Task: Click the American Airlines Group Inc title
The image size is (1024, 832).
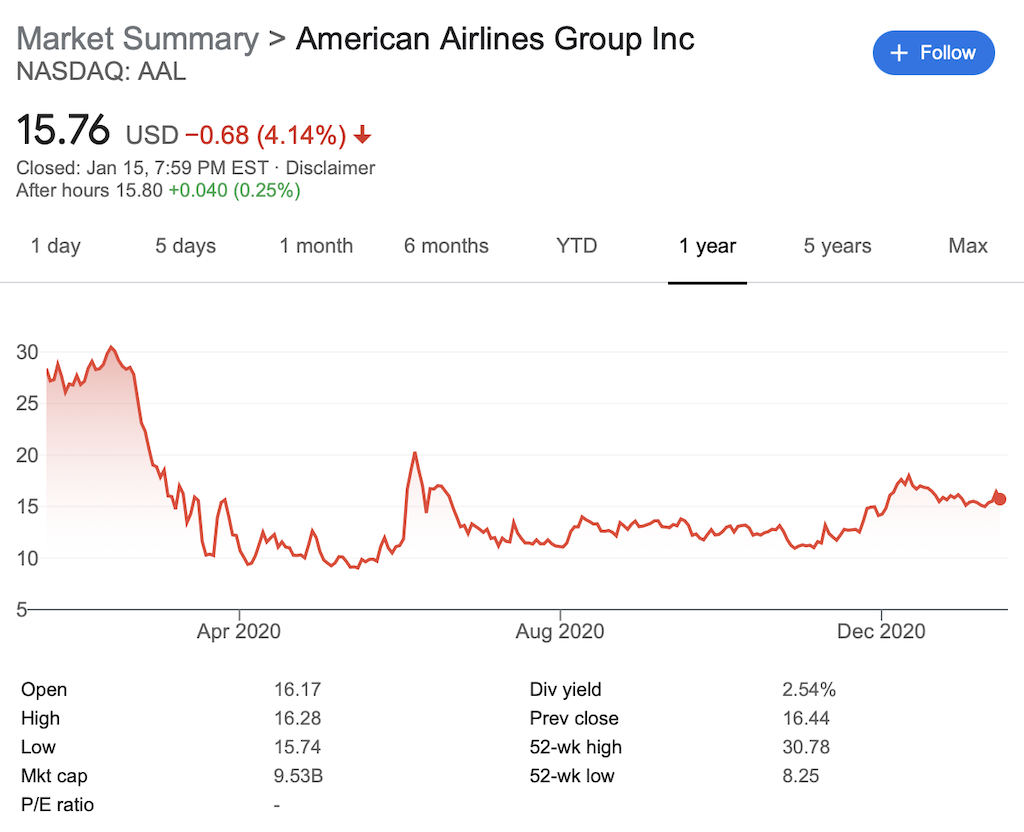Action: (x=495, y=39)
